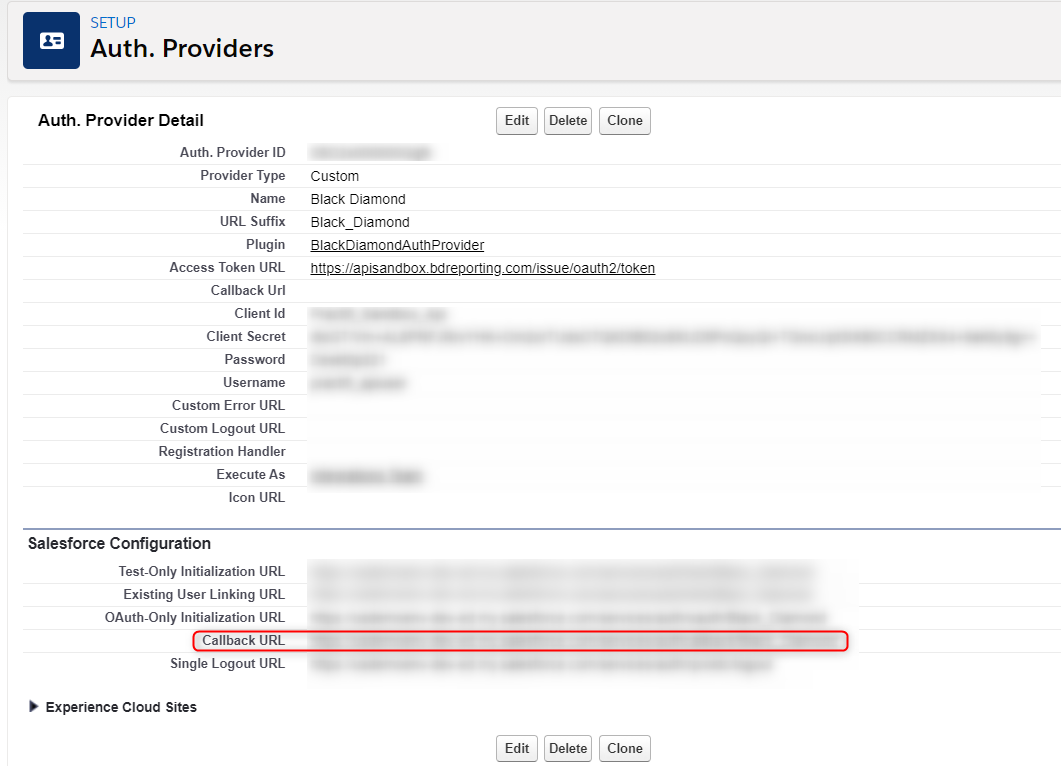Click the Custom Error URL label

pyautogui.click(x=228, y=405)
